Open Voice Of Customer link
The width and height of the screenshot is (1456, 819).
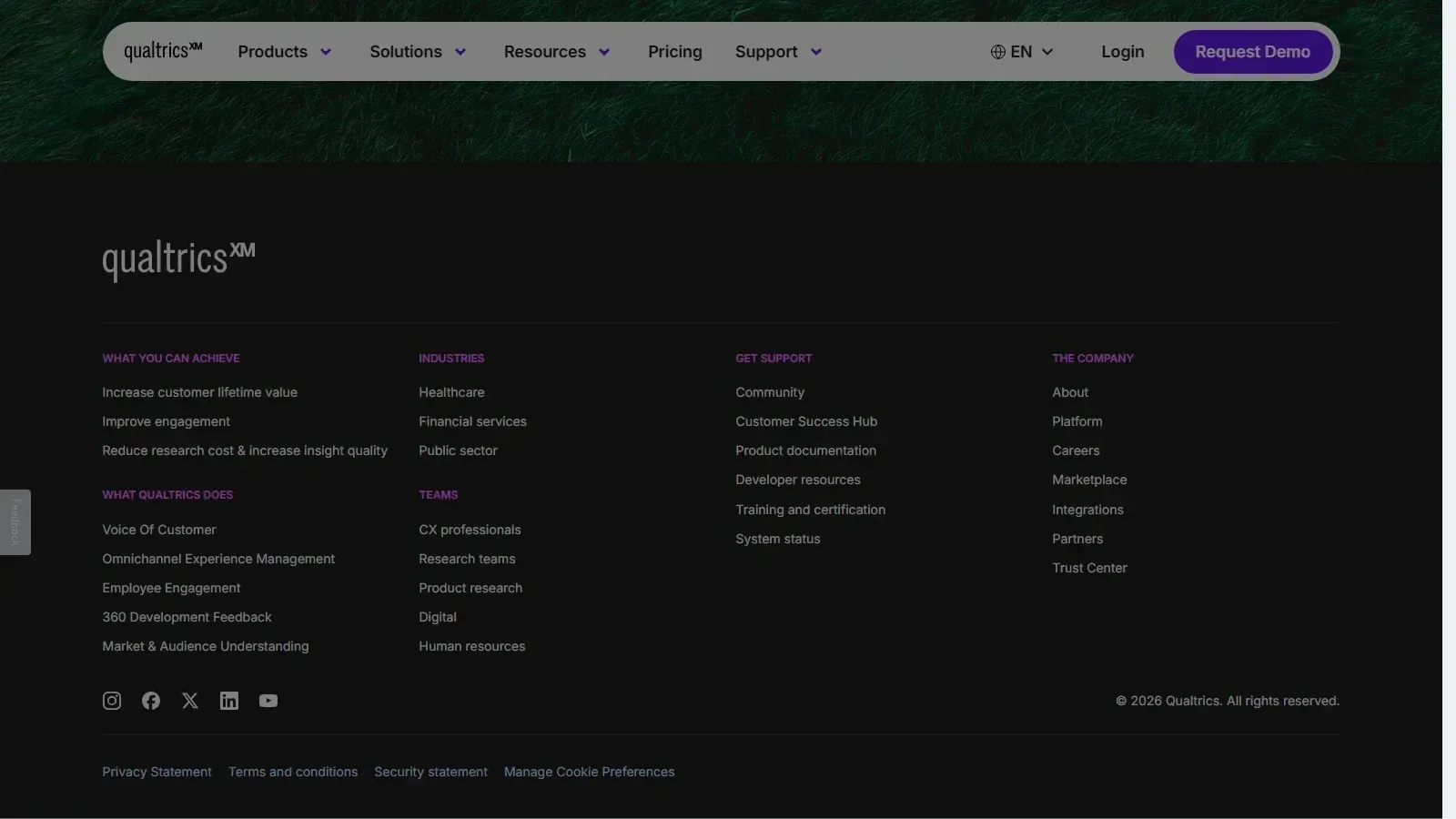[159, 530]
